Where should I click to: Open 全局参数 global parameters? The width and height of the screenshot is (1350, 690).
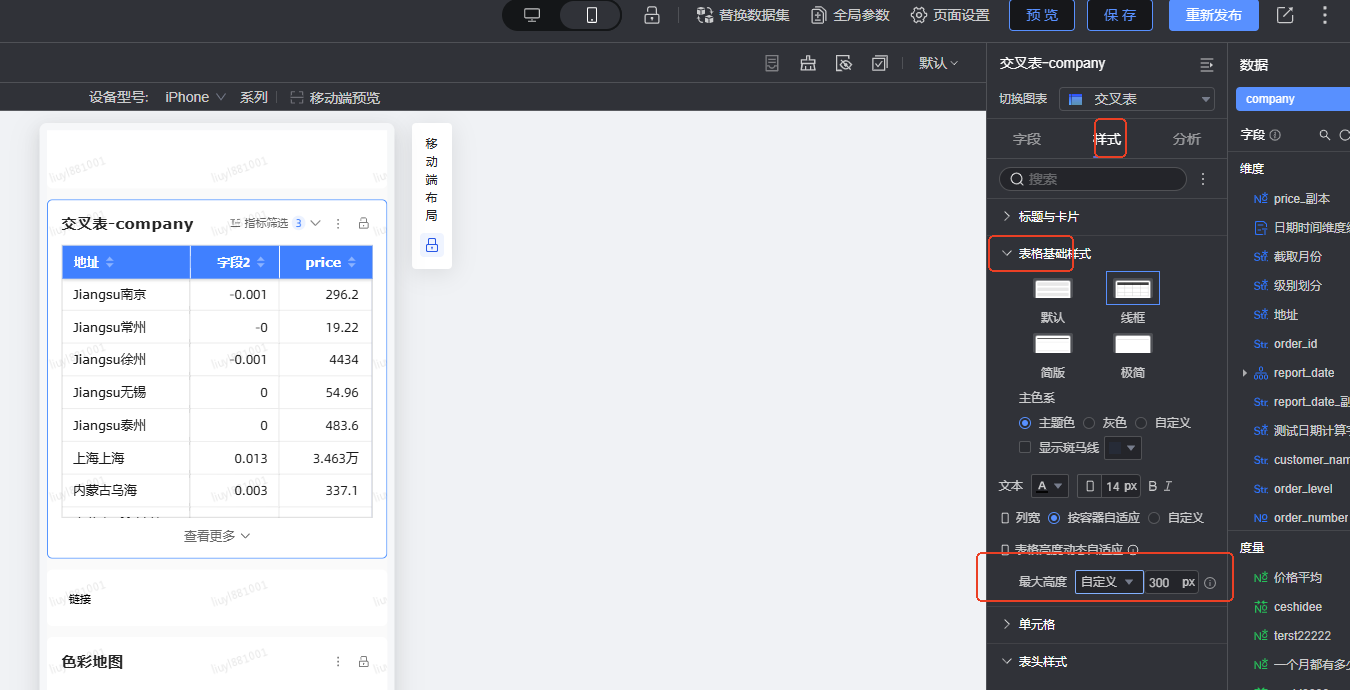point(850,15)
